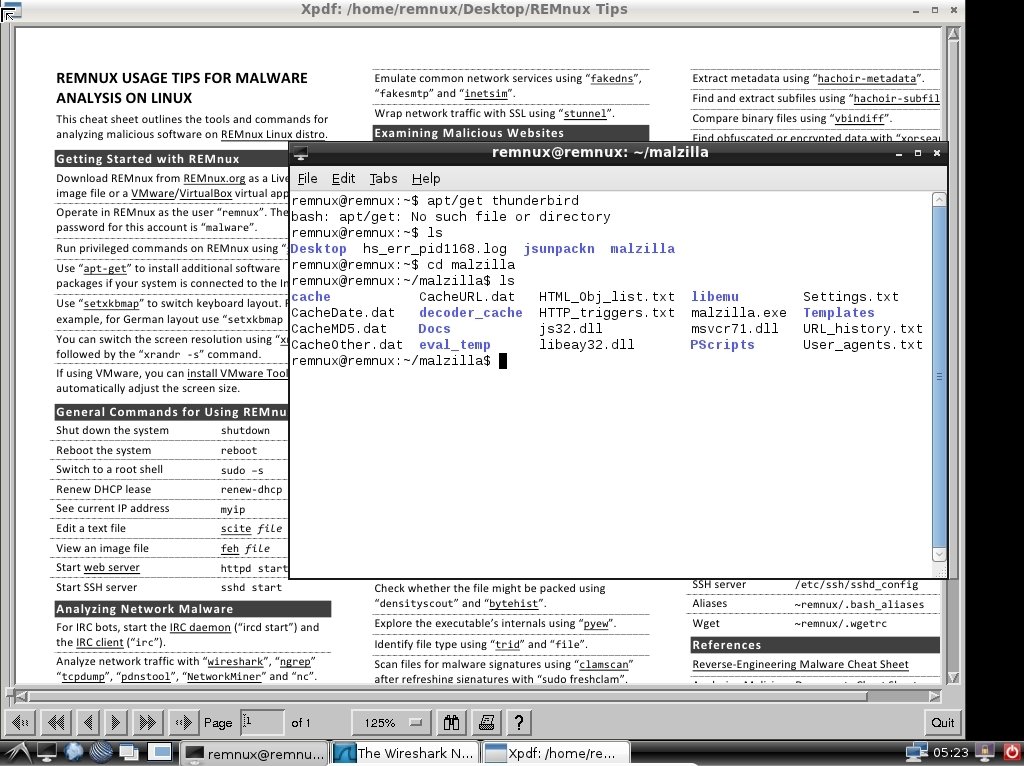Open the Edit menu in terminal
The image size is (1024, 766).
pyautogui.click(x=343, y=178)
